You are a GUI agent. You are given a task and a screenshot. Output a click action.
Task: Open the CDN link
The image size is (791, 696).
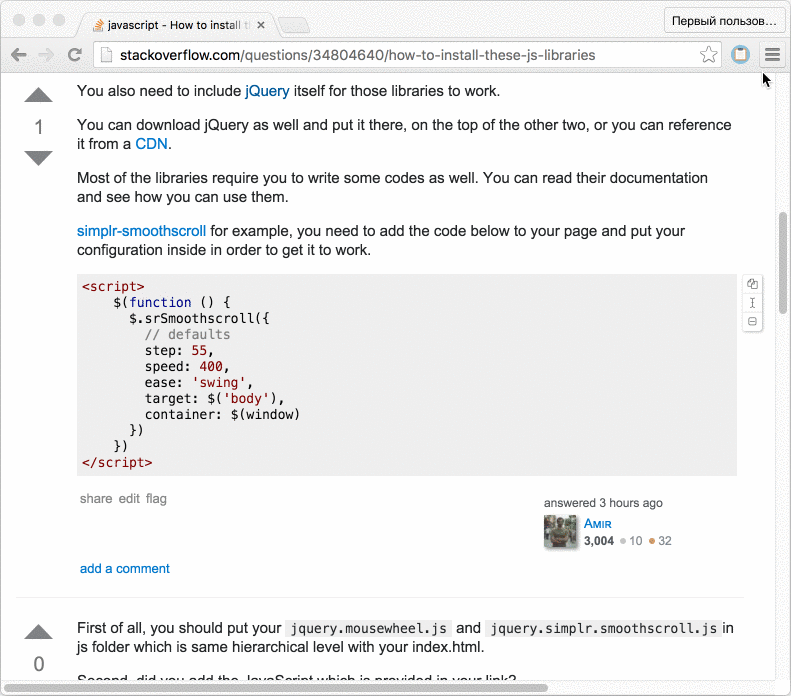pyautogui.click(x=151, y=144)
